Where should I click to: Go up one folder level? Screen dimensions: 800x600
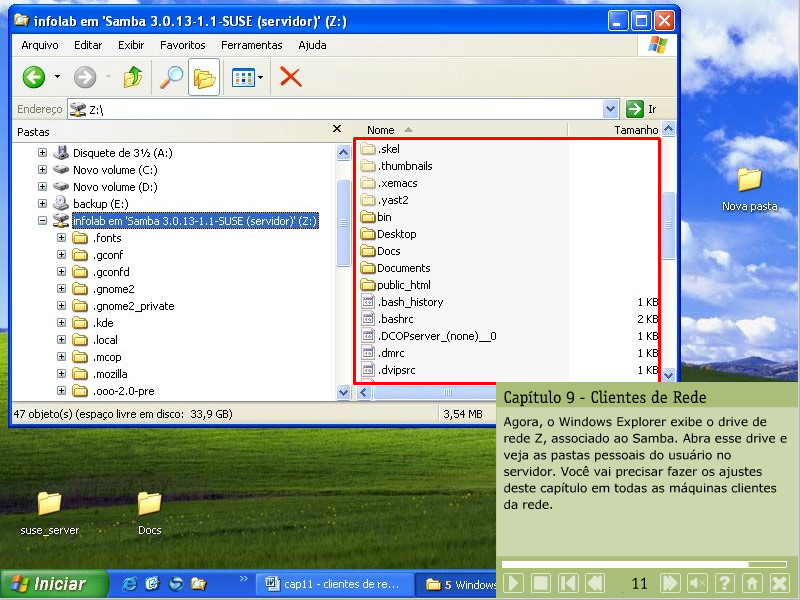click(132, 77)
